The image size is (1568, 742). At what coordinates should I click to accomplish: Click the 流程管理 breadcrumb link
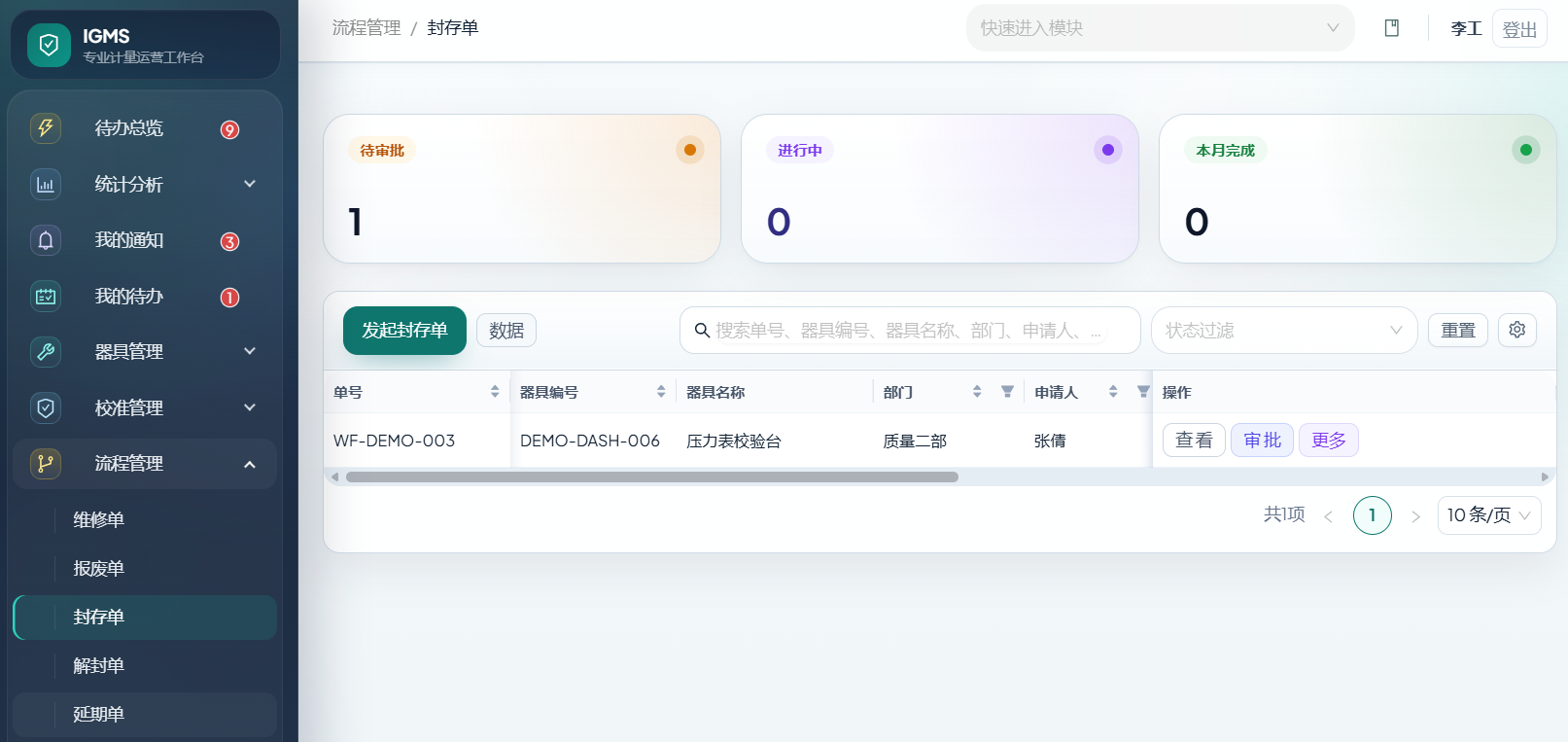366,28
